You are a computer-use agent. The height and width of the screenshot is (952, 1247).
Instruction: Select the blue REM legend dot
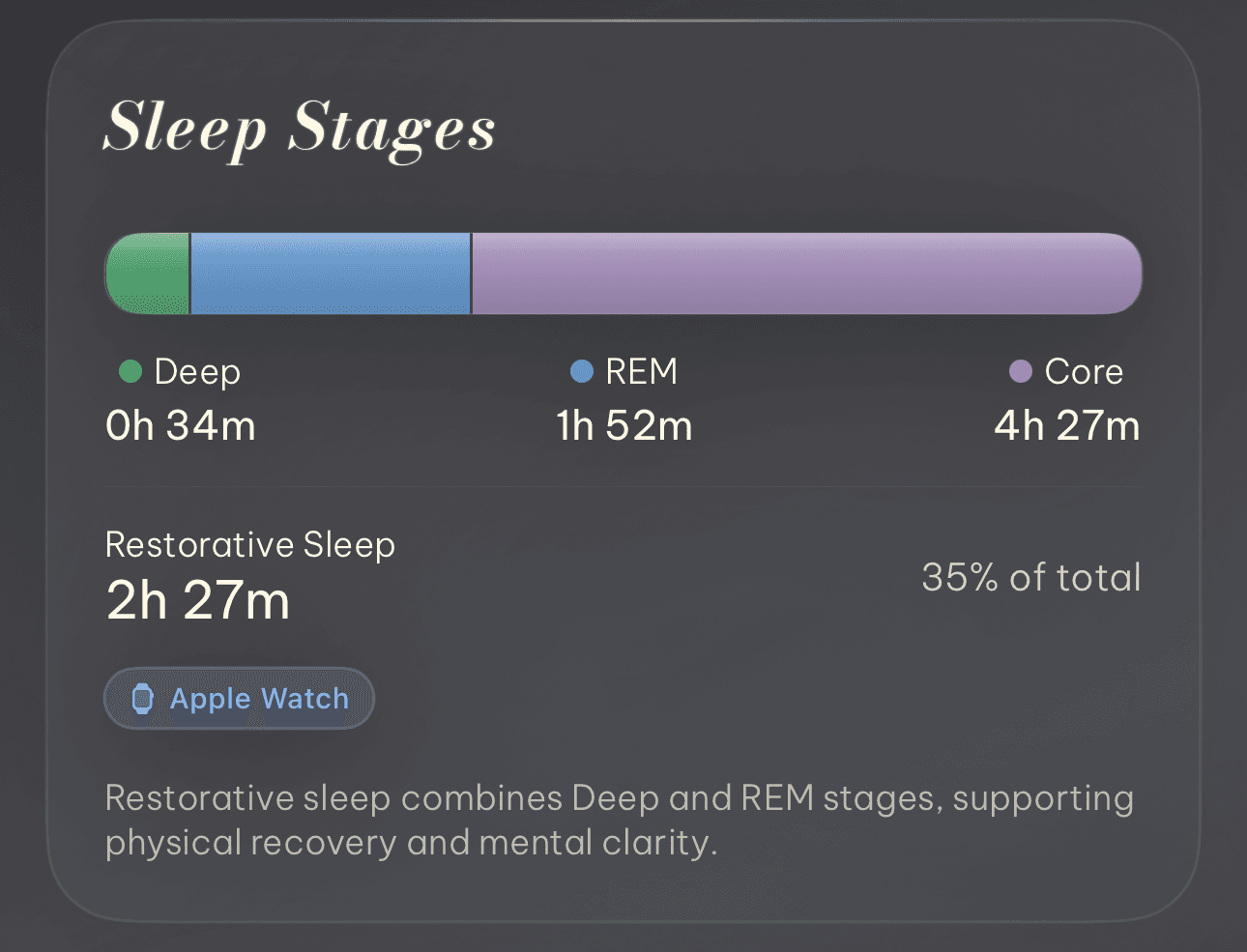(x=582, y=370)
